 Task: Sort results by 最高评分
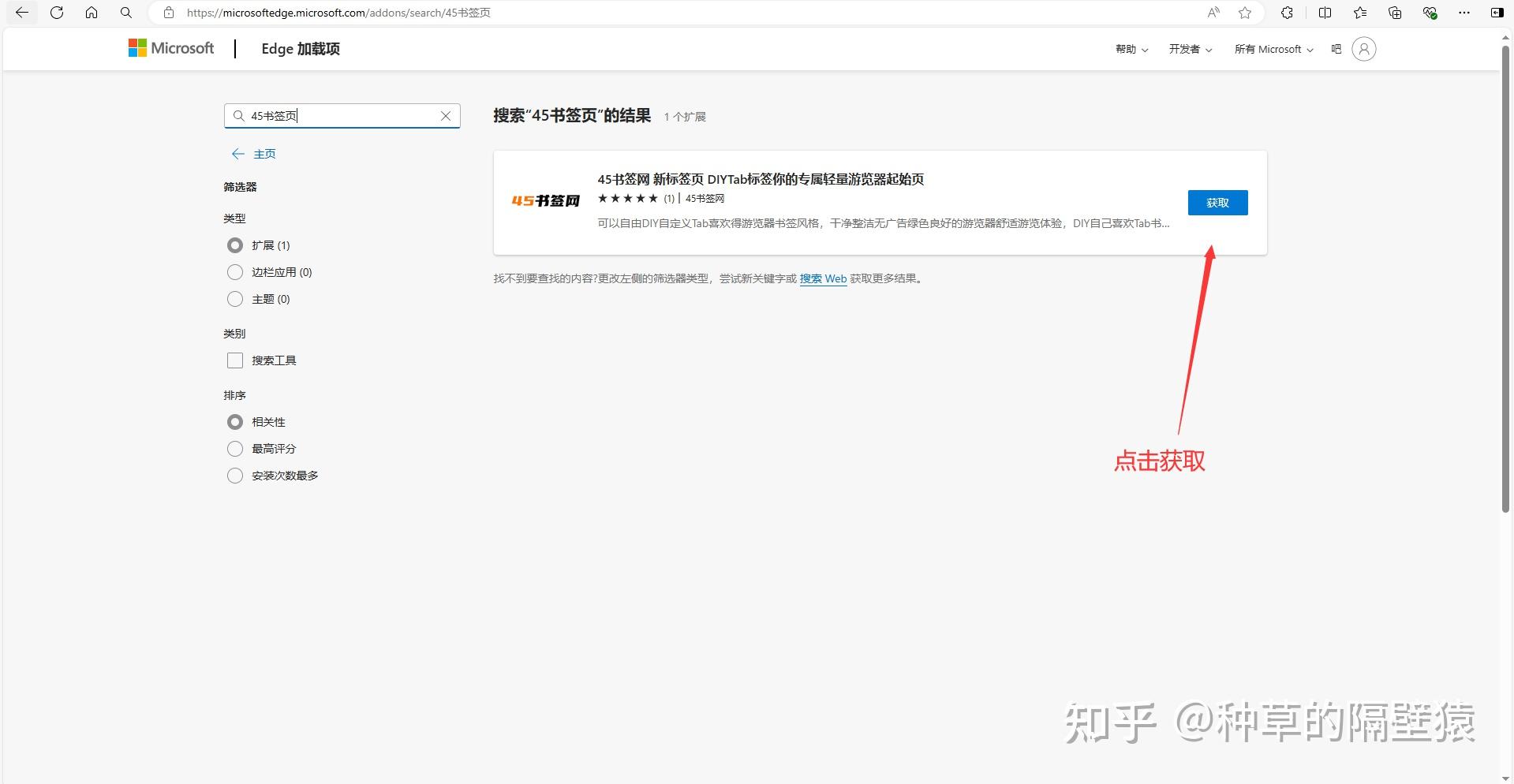click(235, 449)
